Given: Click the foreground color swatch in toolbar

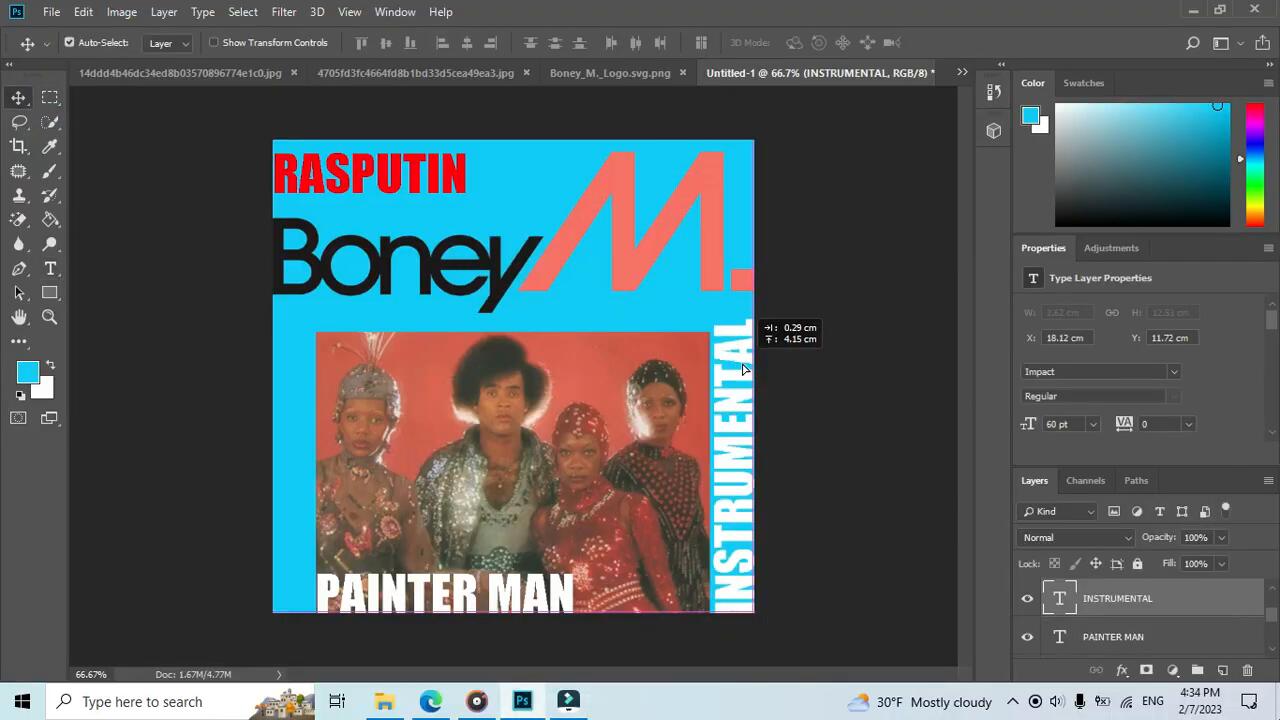Looking at the screenshot, I should (26, 372).
